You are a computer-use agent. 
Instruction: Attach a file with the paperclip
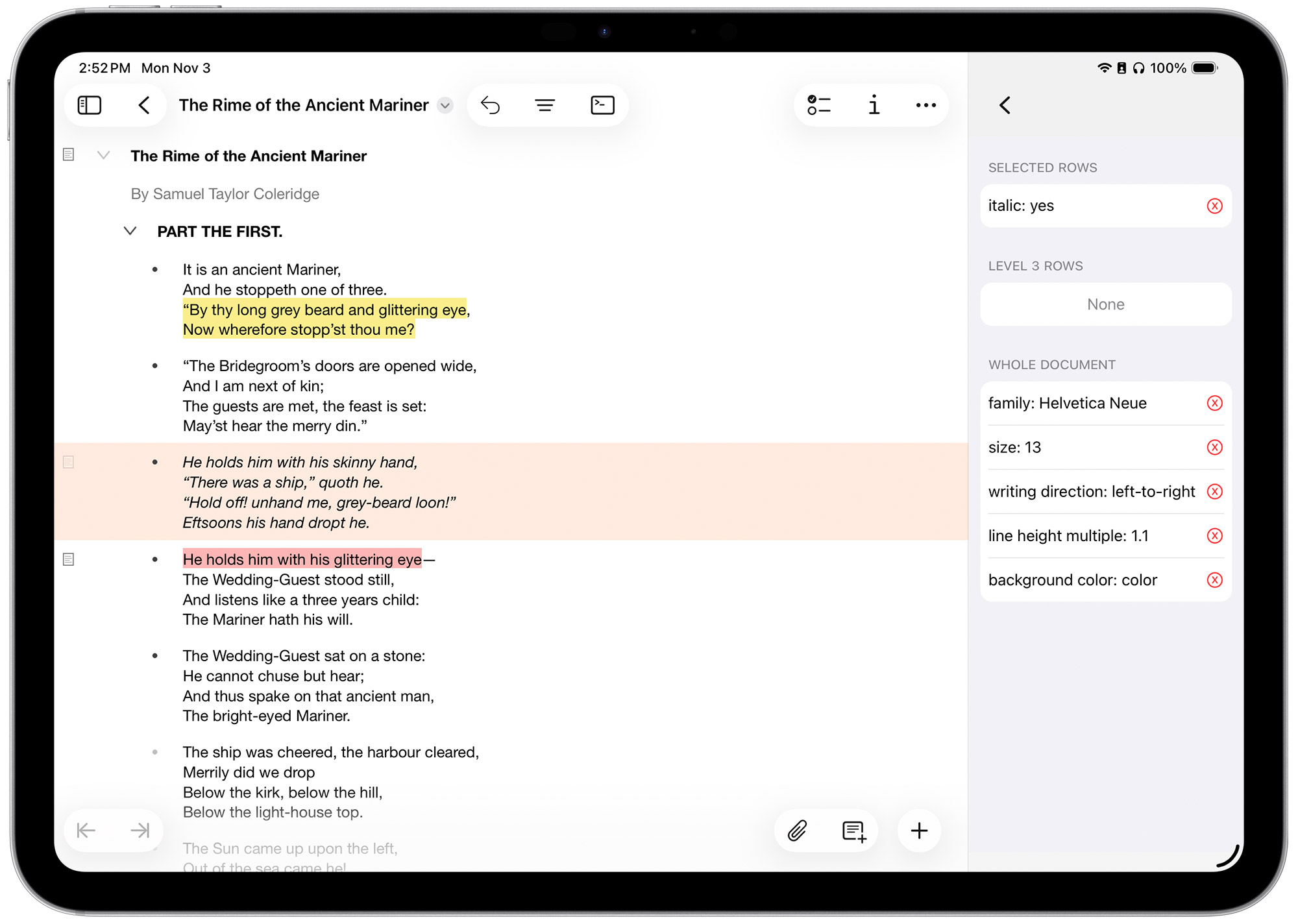click(x=797, y=831)
